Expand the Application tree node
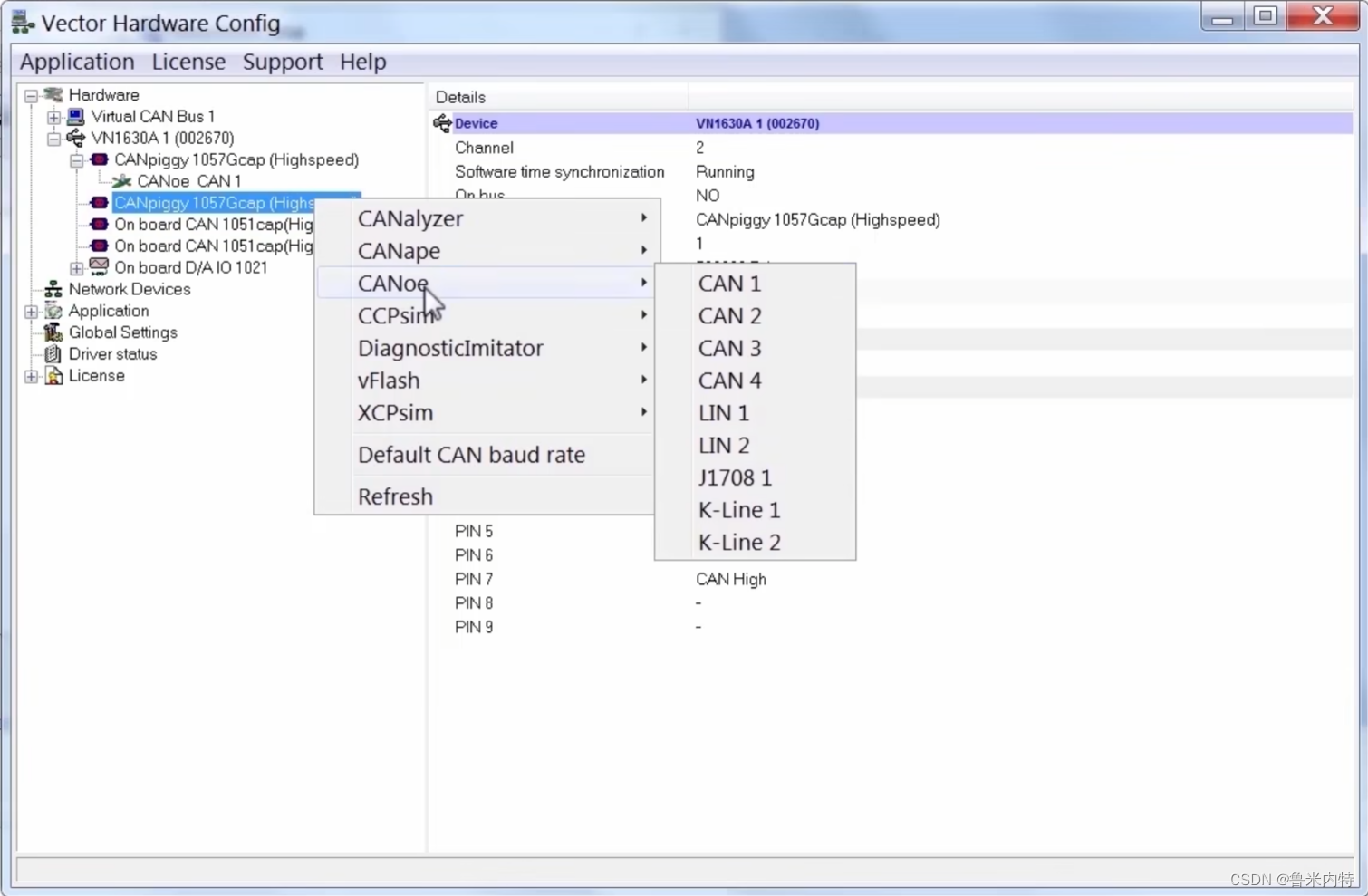Screen dimensions: 1368x896 click(x=31, y=311)
